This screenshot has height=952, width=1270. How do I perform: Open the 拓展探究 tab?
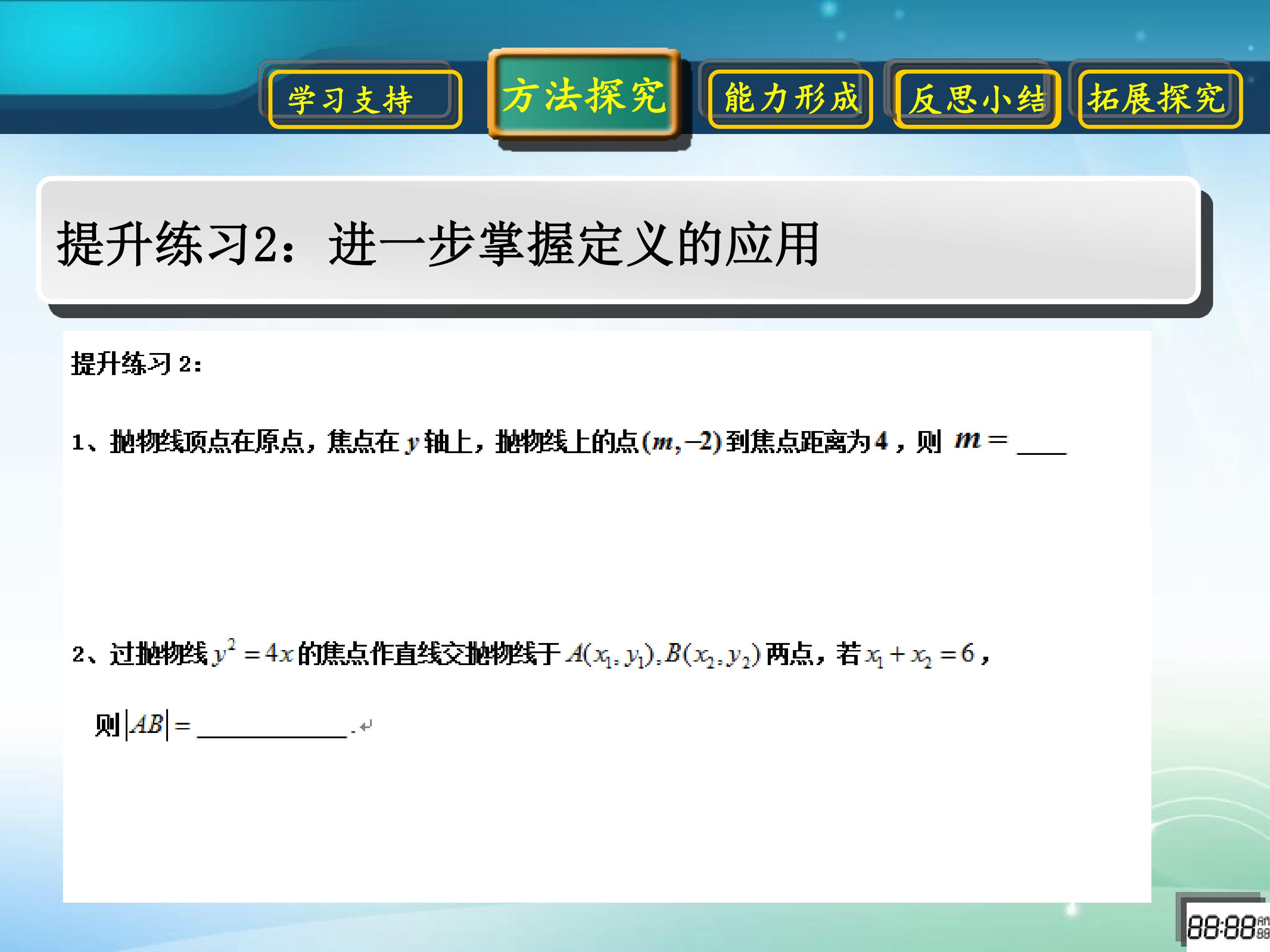click(1160, 99)
